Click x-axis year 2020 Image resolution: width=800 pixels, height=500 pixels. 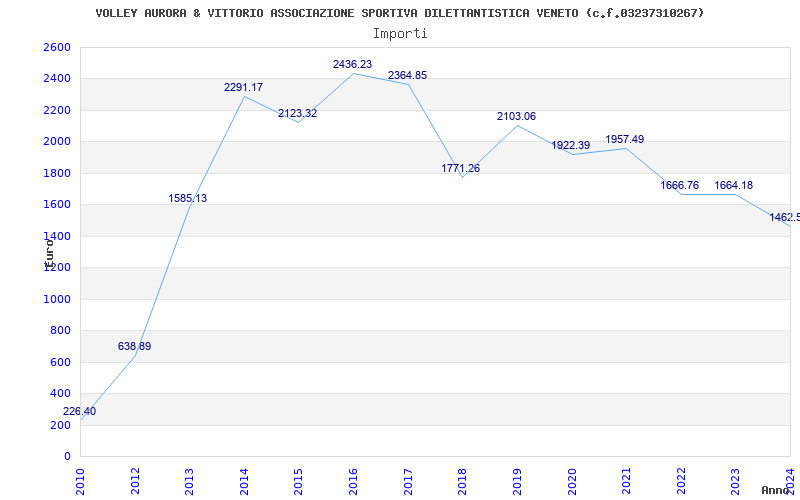pyautogui.click(x=571, y=482)
